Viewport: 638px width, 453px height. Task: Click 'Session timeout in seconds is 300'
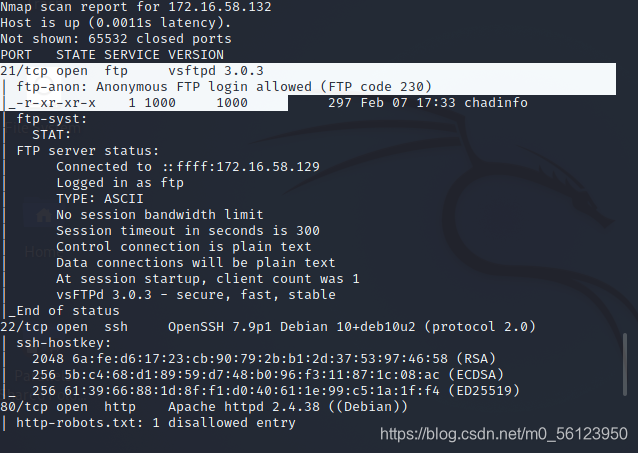(x=188, y=231)
